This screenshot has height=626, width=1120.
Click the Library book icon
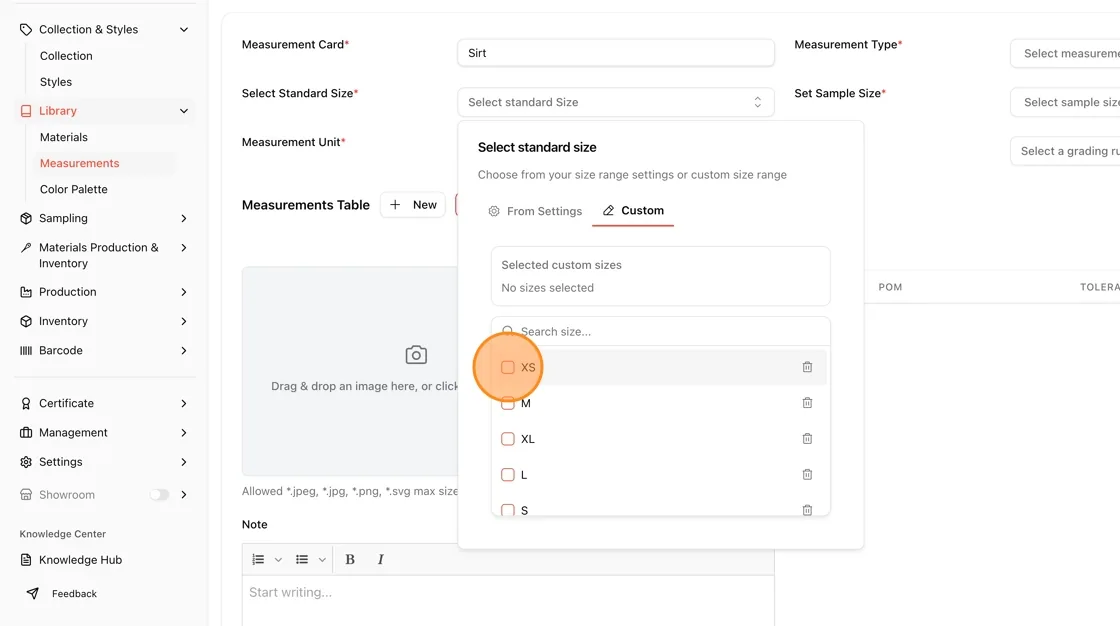tap(26, 111)
